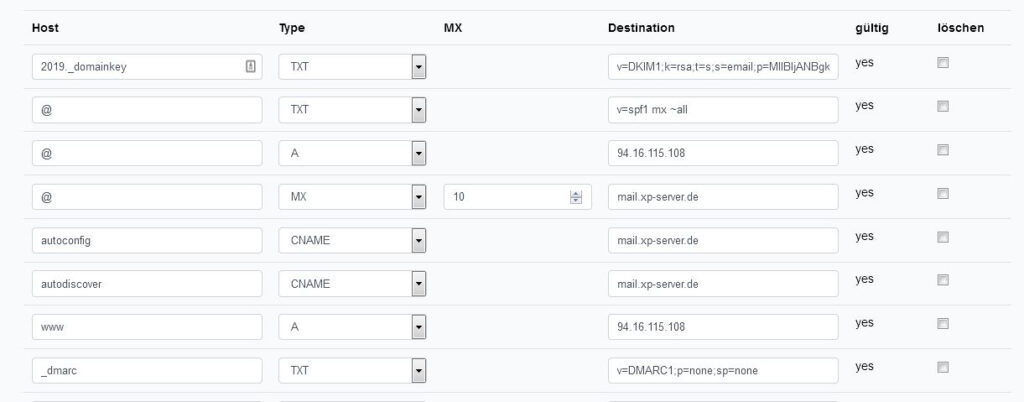1024x402 pixels.
Task: Increase MX priority with stepper up arrow
Action: 575,193
